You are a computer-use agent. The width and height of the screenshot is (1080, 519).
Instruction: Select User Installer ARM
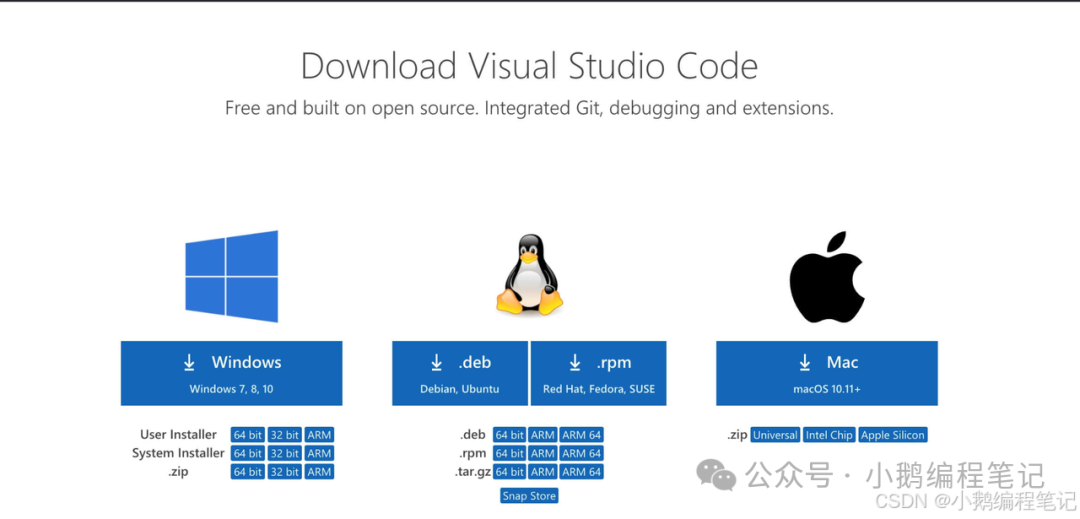pos(320,435)
